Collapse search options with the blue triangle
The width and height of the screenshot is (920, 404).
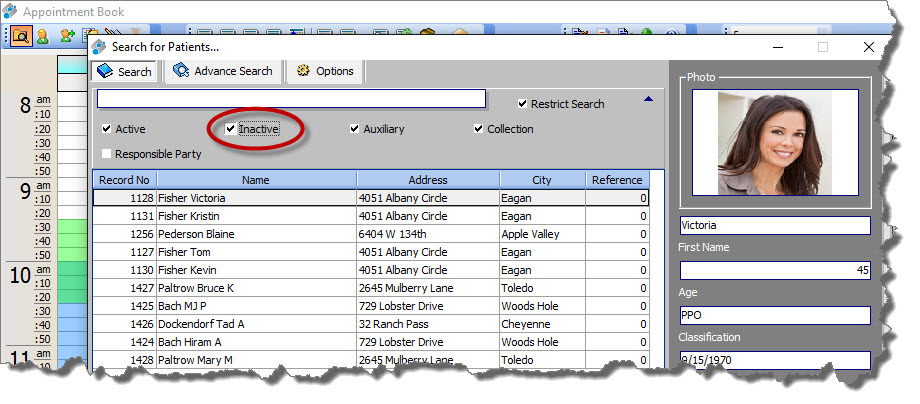tap(648, 99)
